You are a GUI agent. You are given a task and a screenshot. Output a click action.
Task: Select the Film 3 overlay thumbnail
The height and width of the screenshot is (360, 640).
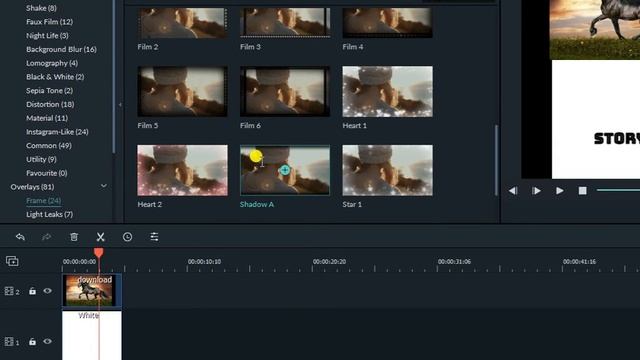pos(285,23)
